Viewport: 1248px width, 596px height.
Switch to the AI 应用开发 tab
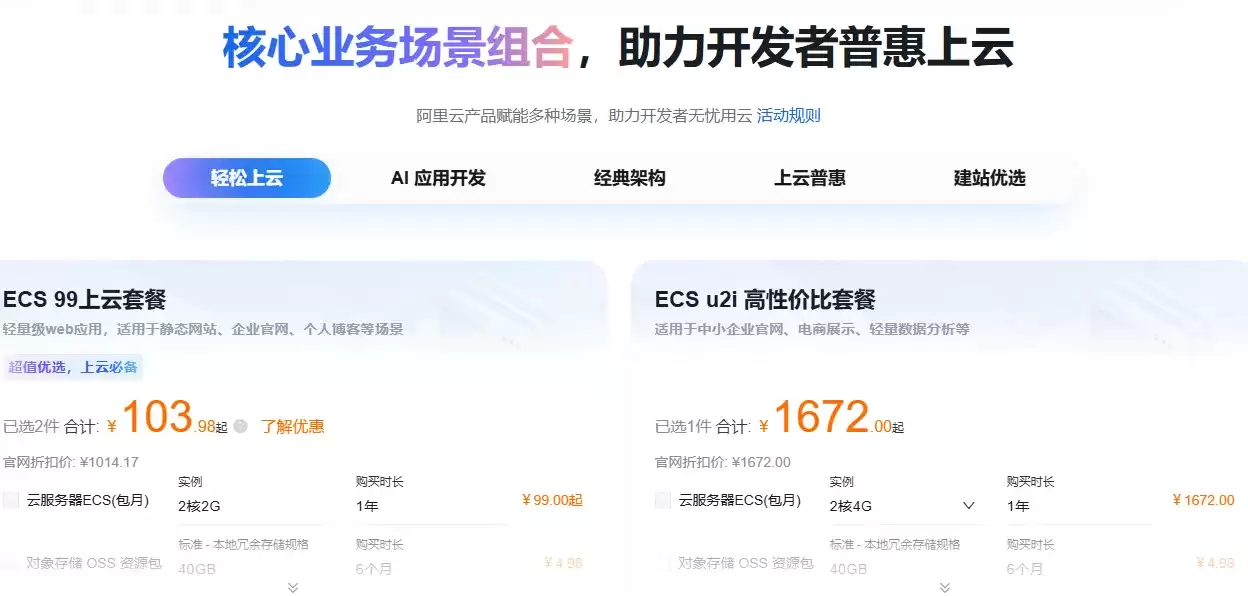click(x=438, y=178)
